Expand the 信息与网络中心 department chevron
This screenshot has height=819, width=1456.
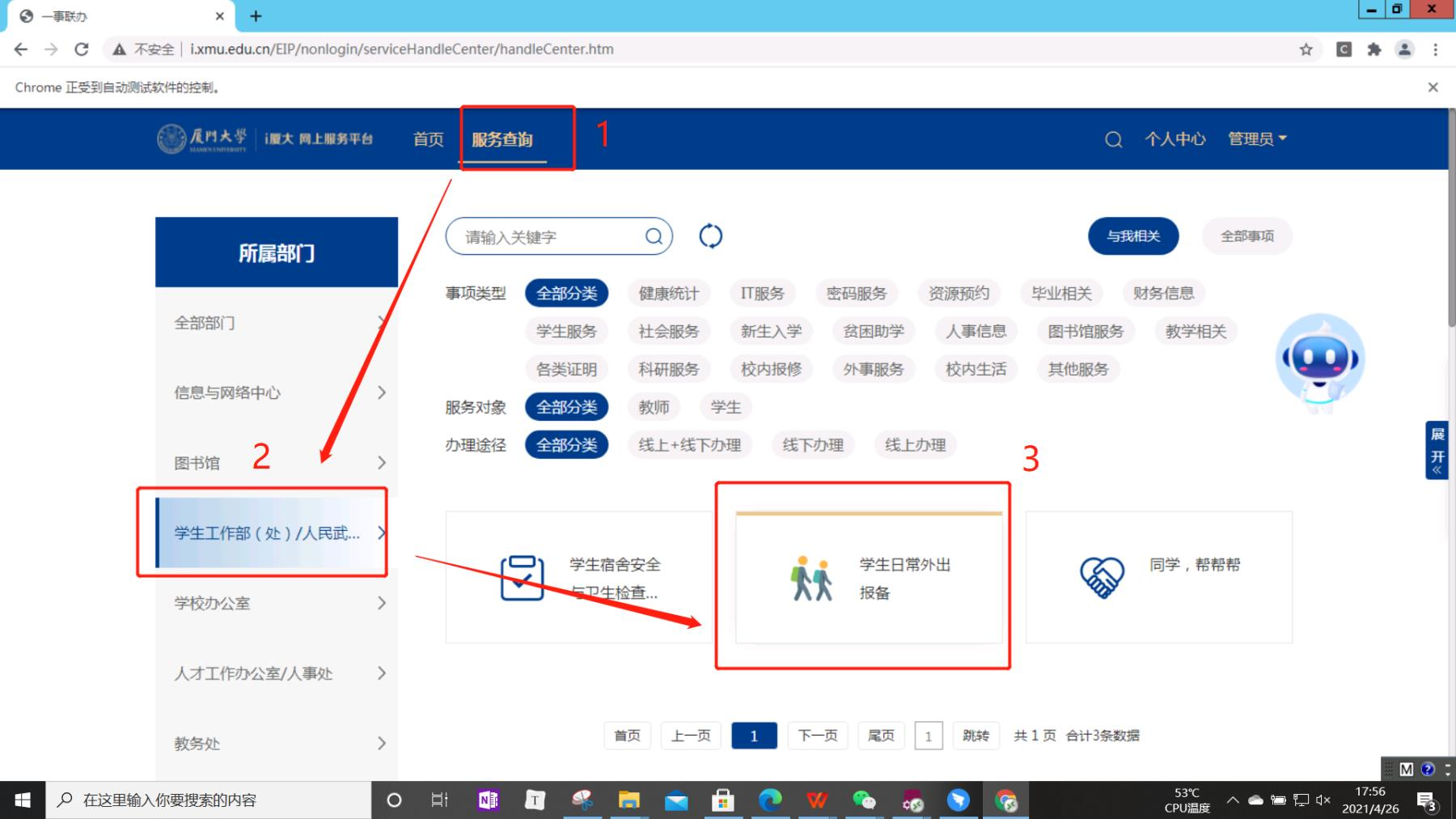point(382,393)
